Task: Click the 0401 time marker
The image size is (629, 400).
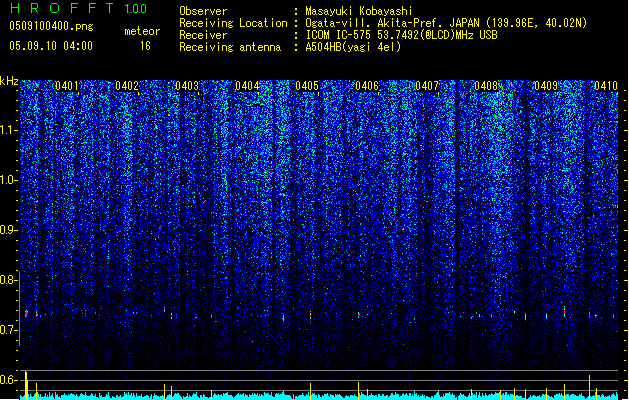Action: [67, 86]
